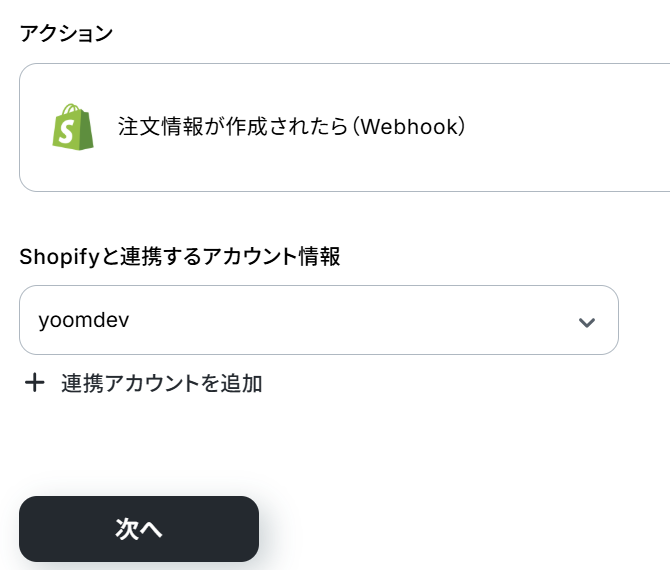This screenshot has width=670, height=570.
Task: Click the アカウントを追加 text under the dropdown
Action: tap(180, 383)
